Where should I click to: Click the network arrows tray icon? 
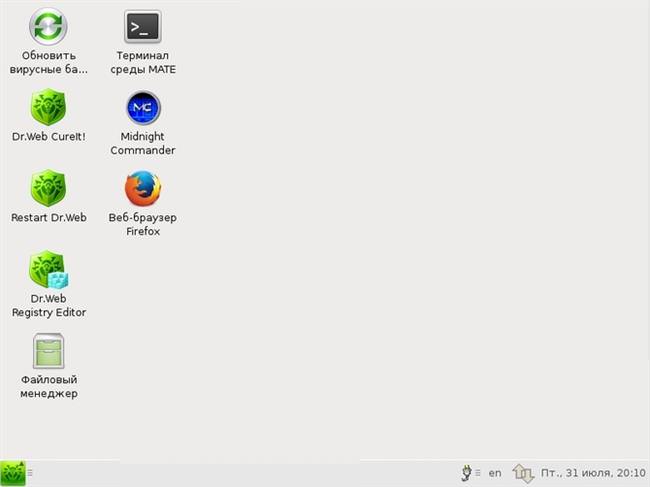pyautogui.click(x=523, y=473)
